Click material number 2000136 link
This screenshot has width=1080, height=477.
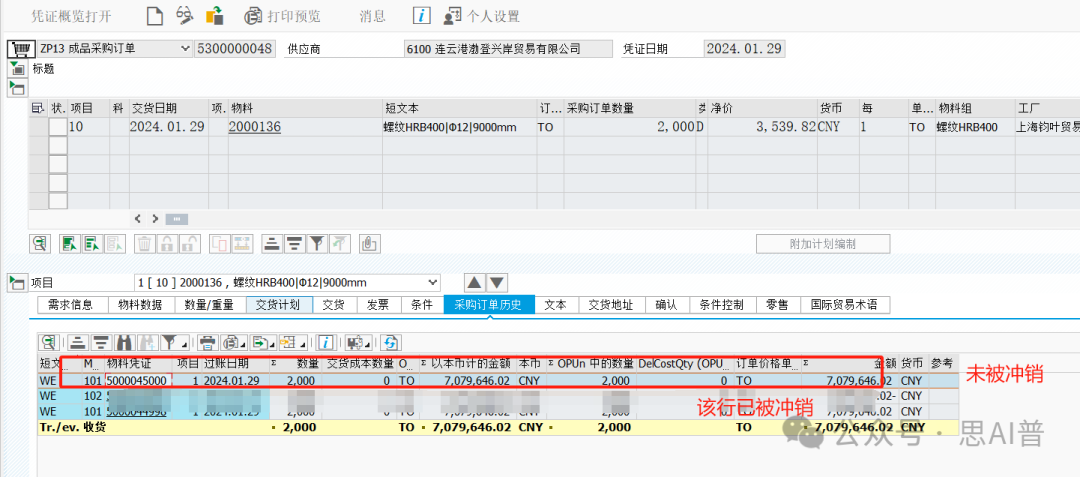(254, 127)
